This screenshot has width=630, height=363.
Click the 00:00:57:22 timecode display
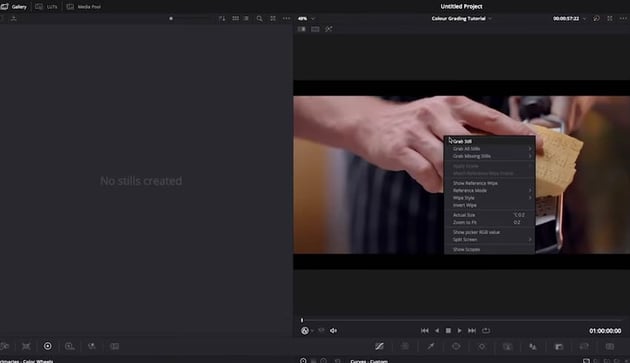tap(566, 18)
